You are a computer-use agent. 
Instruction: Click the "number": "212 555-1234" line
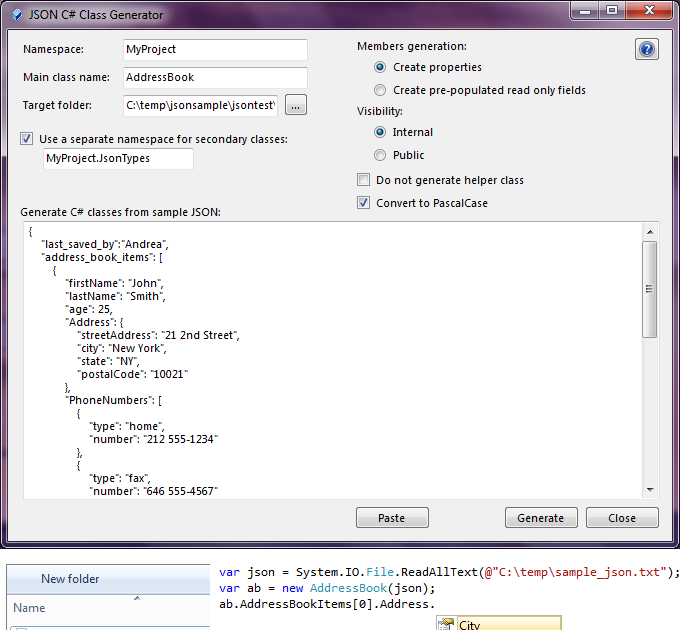pos(154,440)
